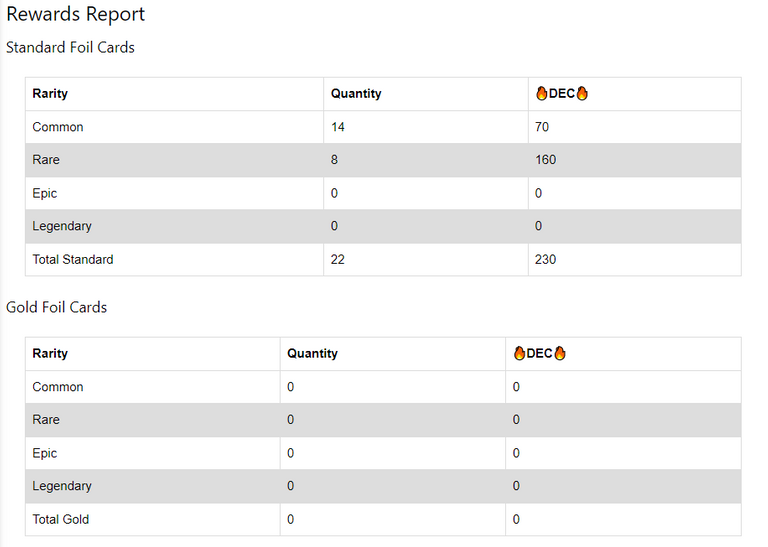Click the Total Standard DEC value 230
768x547 pixels.
coord(545,259)
